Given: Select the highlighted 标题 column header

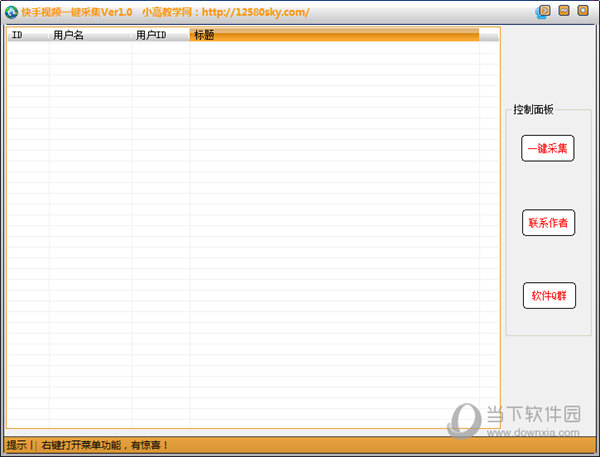Looking at the screenshot, I should pyautogui.click(x=334, y=35).
